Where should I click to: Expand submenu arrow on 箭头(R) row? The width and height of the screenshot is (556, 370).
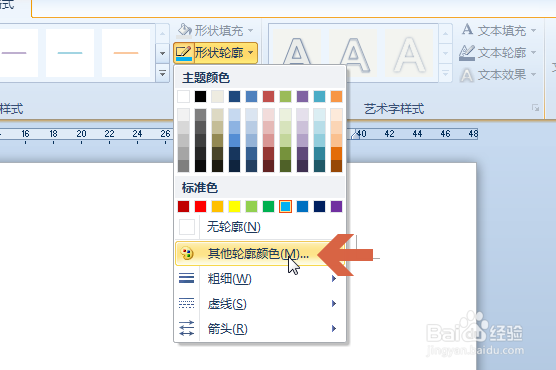point(334,329)
